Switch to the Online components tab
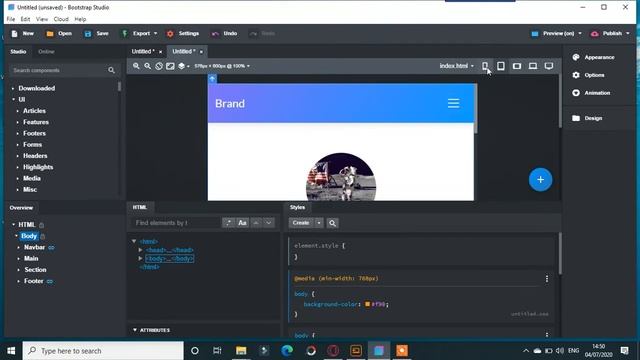Viewport: 640px width, 360px height. [x=46, y=51]
